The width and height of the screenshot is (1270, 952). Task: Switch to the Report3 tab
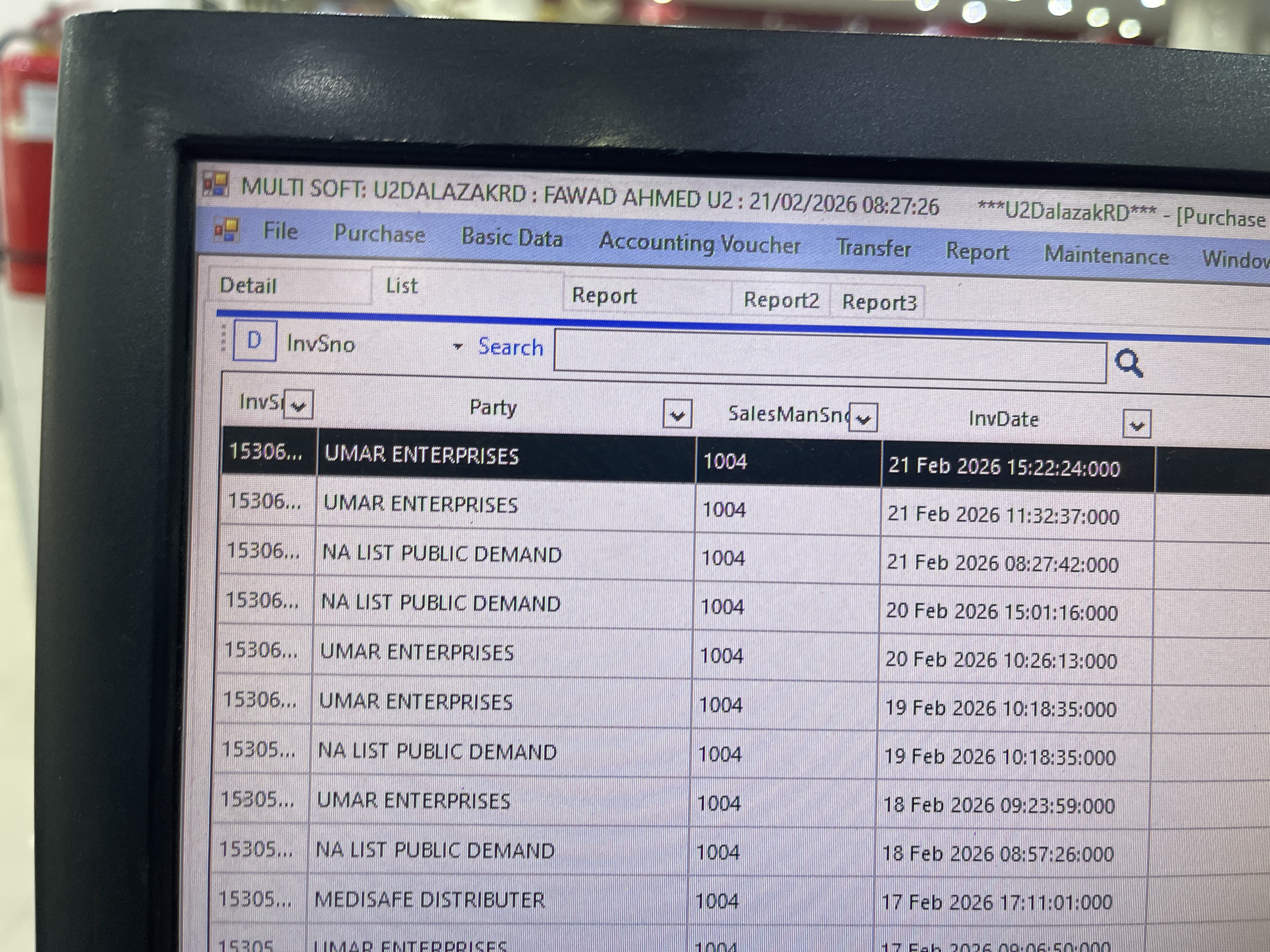click(x=880, y=301)
